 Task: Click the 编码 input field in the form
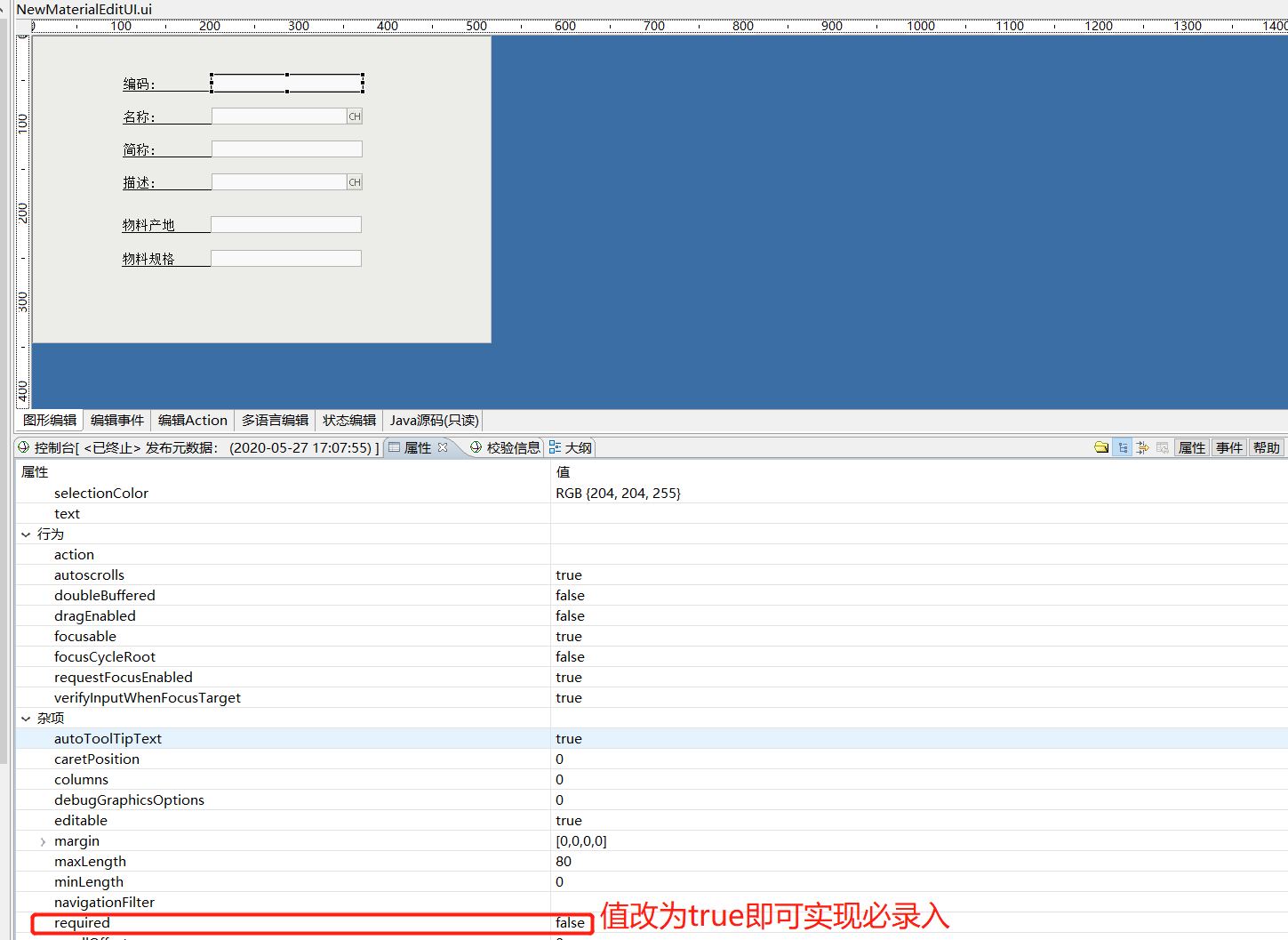click(286, 82)
